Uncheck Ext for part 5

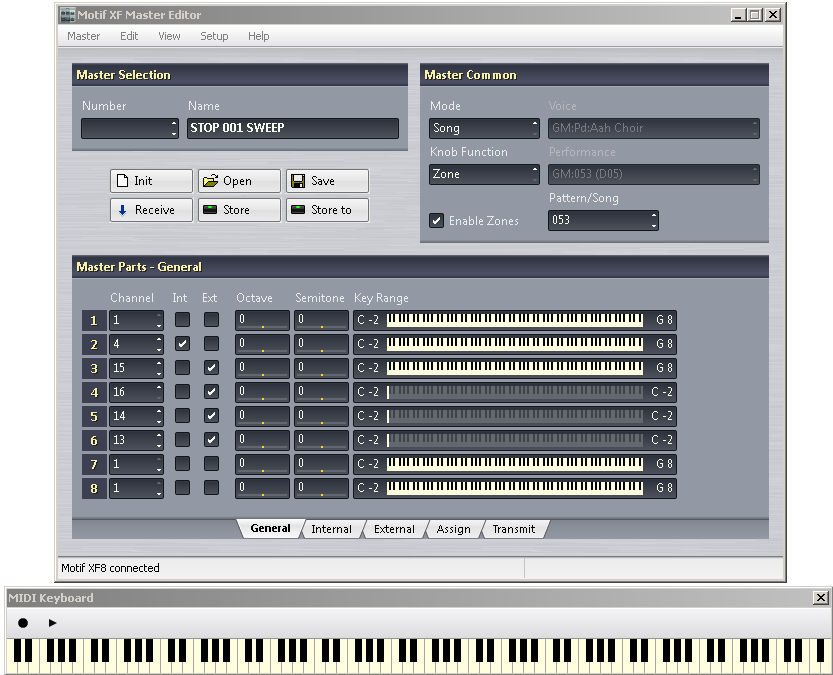211,416
